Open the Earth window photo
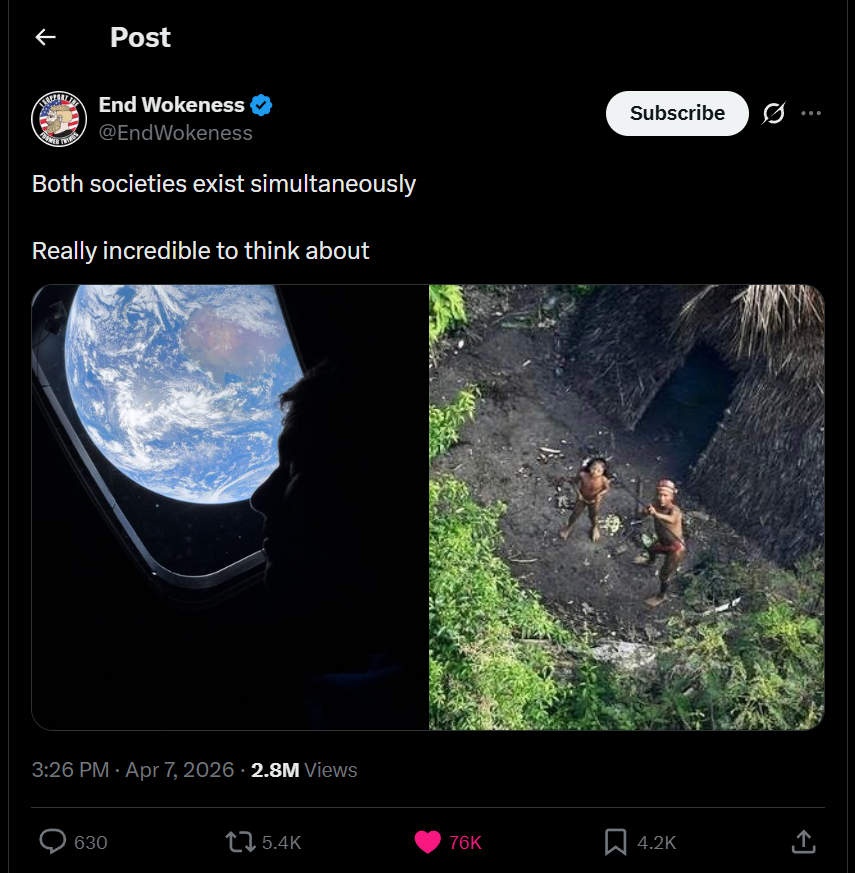This screenshot has width=855, height=873. 230,507
